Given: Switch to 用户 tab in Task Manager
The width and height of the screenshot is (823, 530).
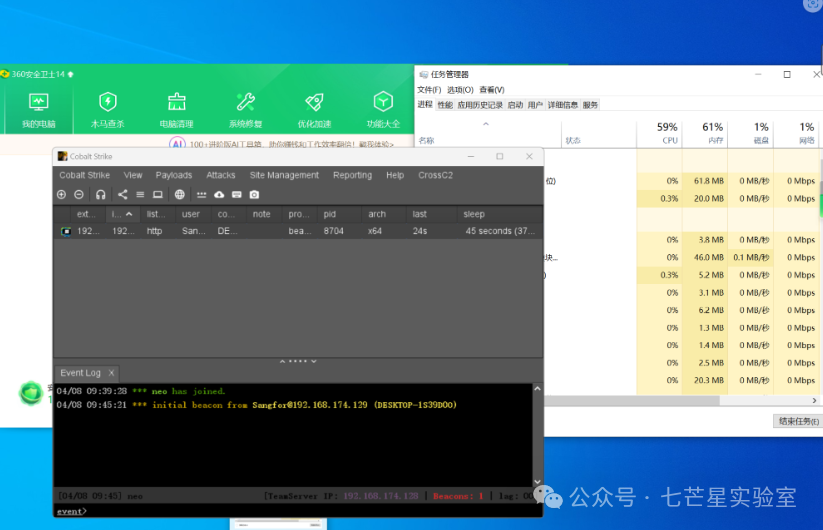Looking at the screenshot, I should pos(535,105).
